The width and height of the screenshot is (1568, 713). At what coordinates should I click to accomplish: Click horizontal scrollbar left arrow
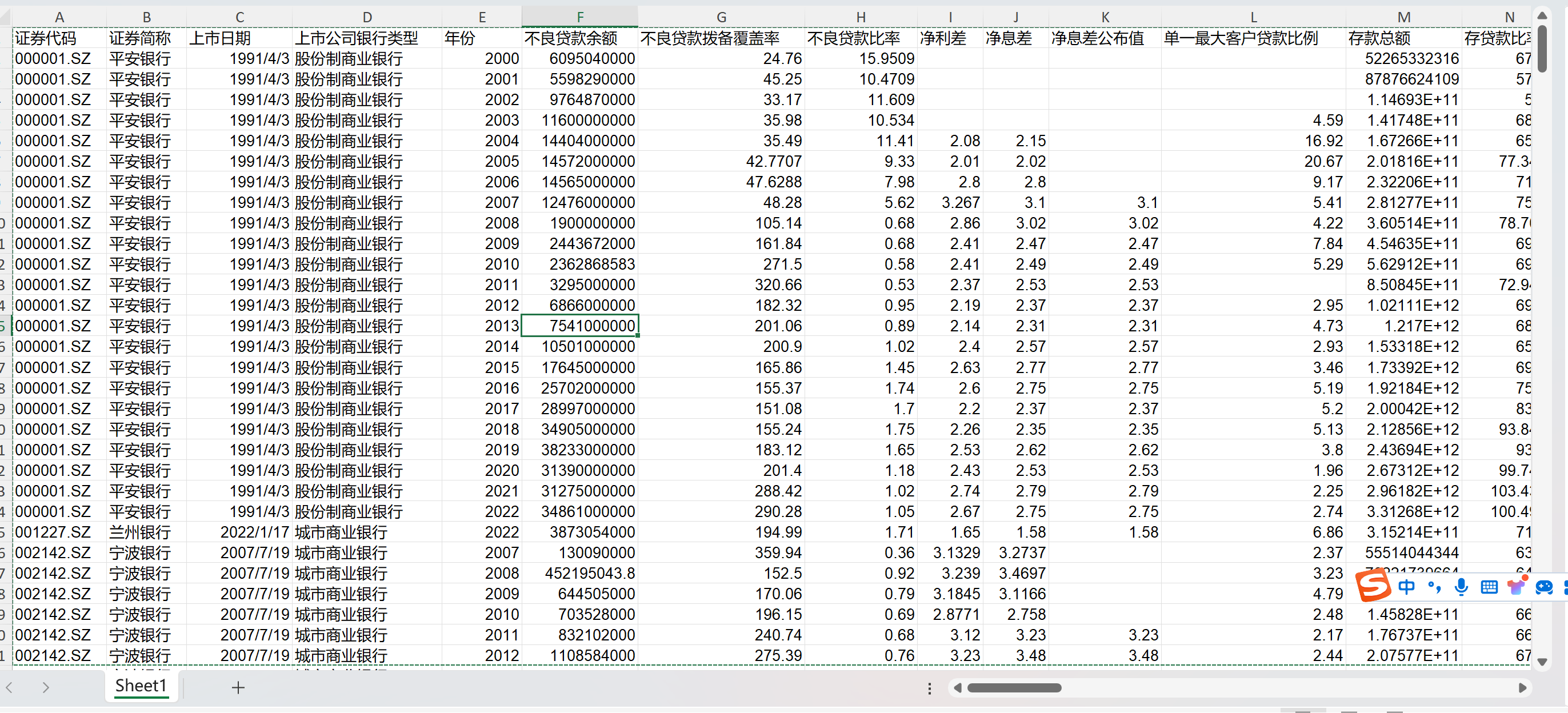[x=958, y=687]
